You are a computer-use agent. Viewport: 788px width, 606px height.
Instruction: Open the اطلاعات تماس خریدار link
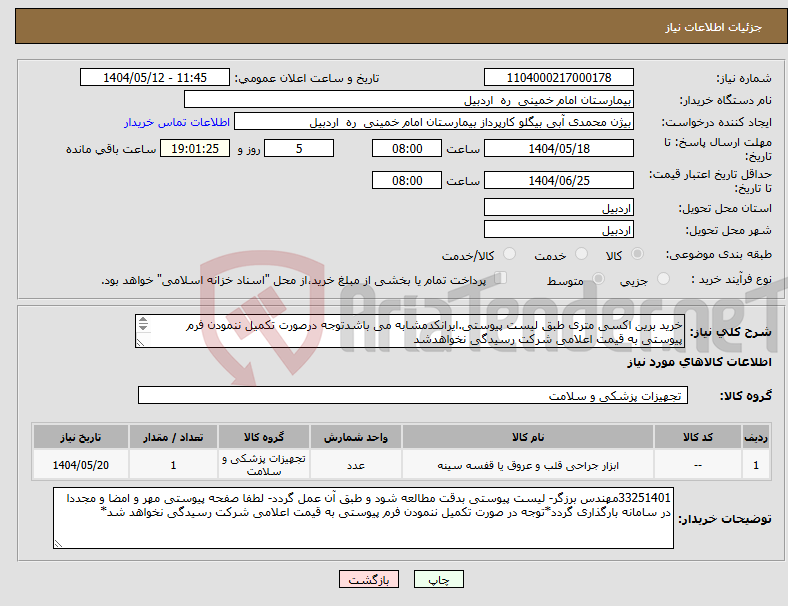tap(177, 122)
